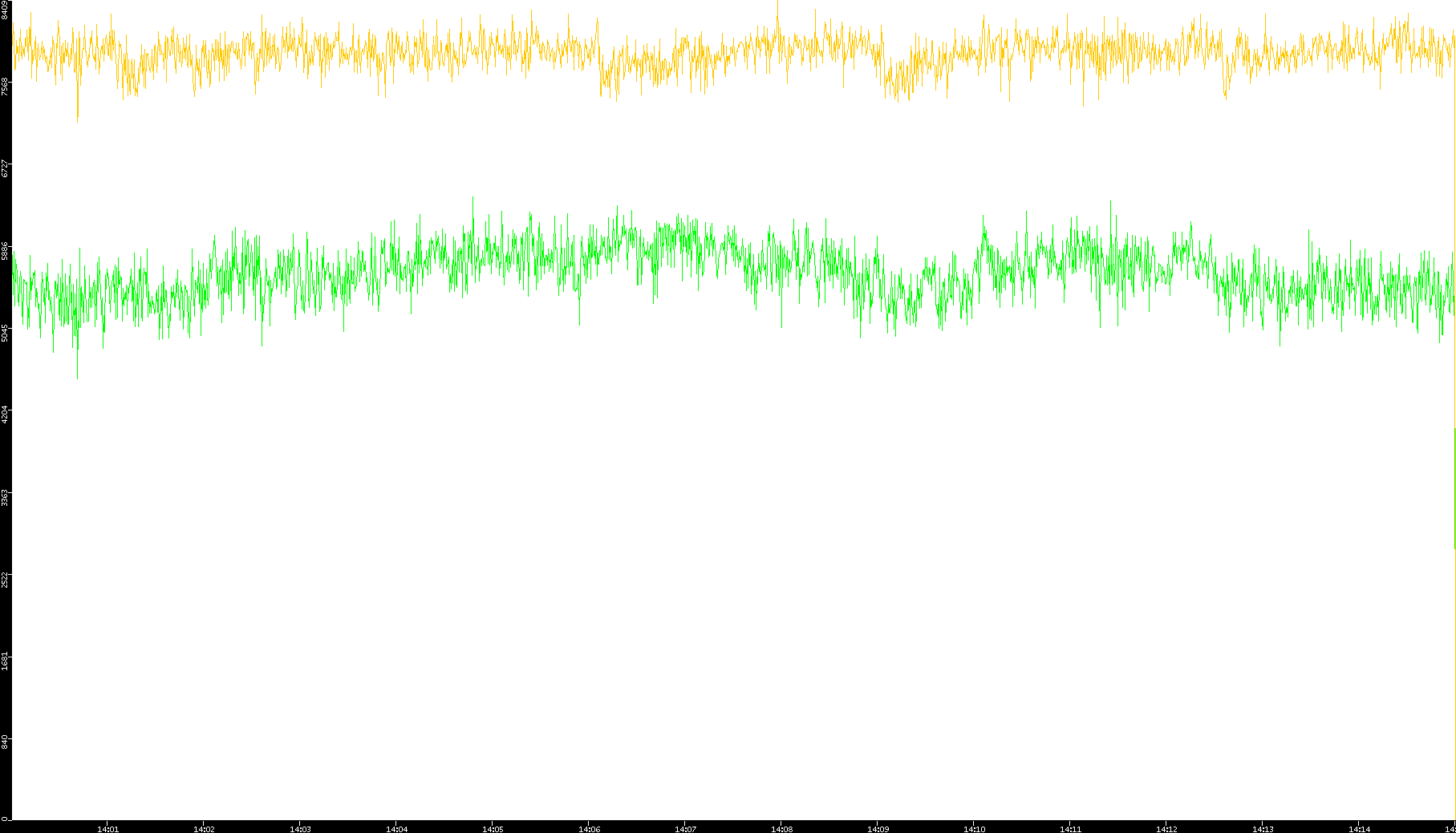The image size is (1456, 833).
Task: Click the 14:01 time axis label
Action: click(107, 829)
